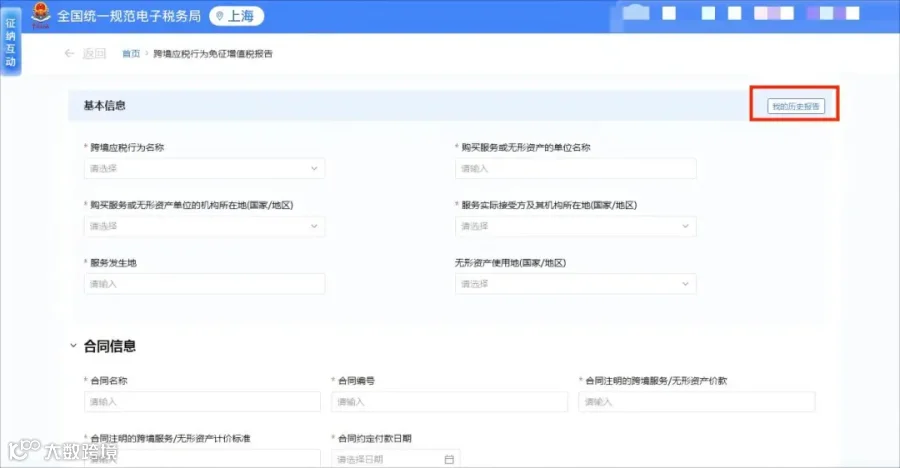Open the 合同约定付款日期 date picker
This screenshot has height=468, width=900.
point(395,459)
